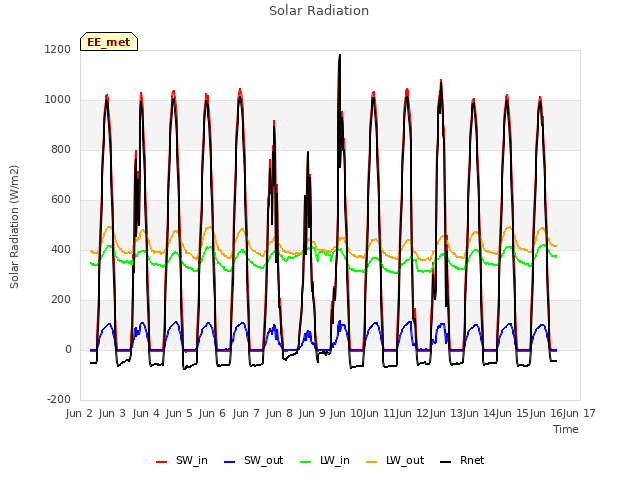Click the 200 y-axis tick label
Viewport: 640px width, 480px height.
(x=61, y=300)
